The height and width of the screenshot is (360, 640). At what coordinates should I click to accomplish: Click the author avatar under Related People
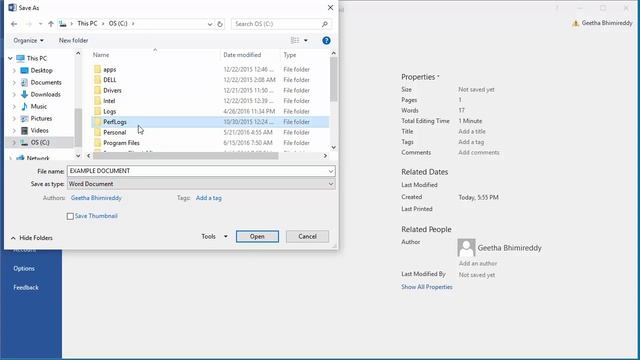pos(466,247)
